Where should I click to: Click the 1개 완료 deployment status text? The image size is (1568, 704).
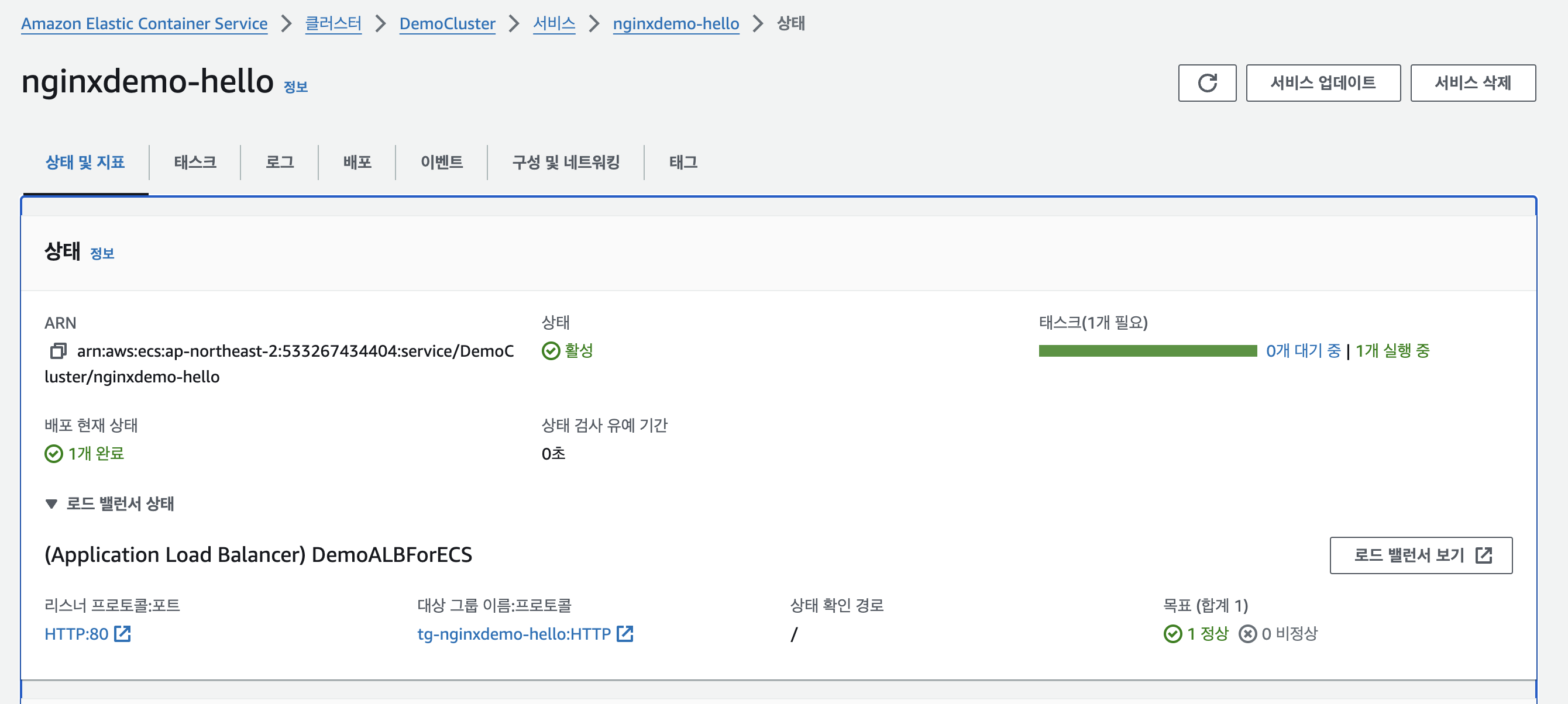click(96, 454)
